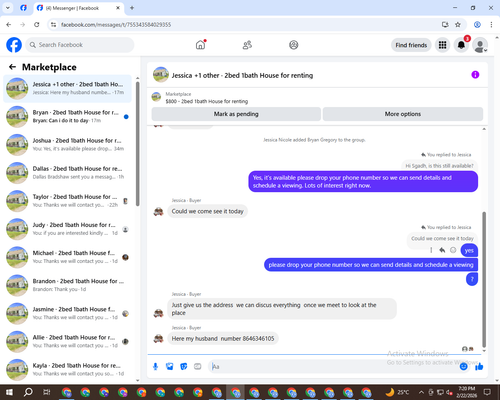Image resolution: width=500 pixels, height=400 pixels.
Task: Go back using the Marketplace arrow
Action: pyautogui.click(x=13, y=67)
